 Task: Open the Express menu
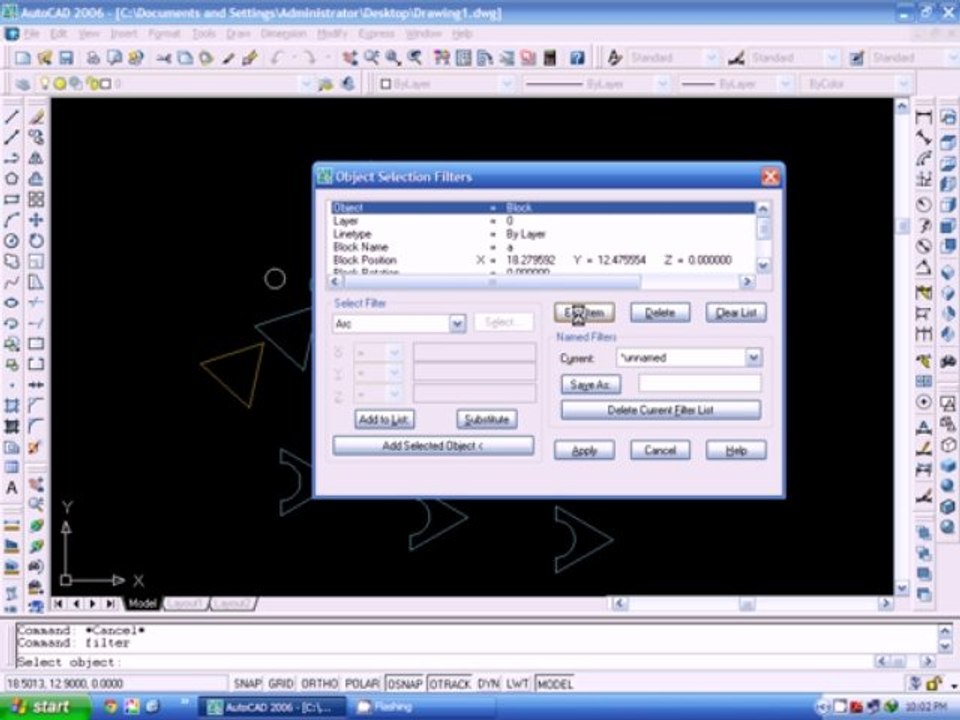376,34
